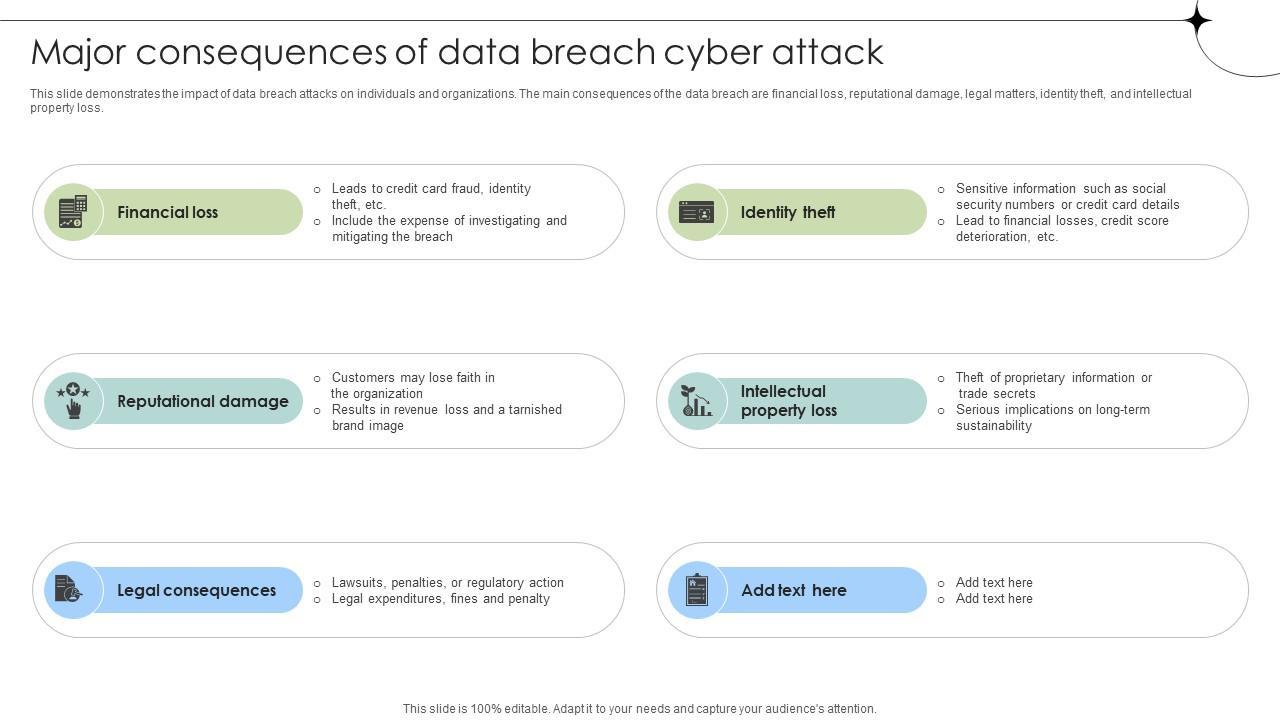This screenshot has height=720, width=1280.
Task: Click the clipboard icon beside Add text here
Action: tap(697, 590)
